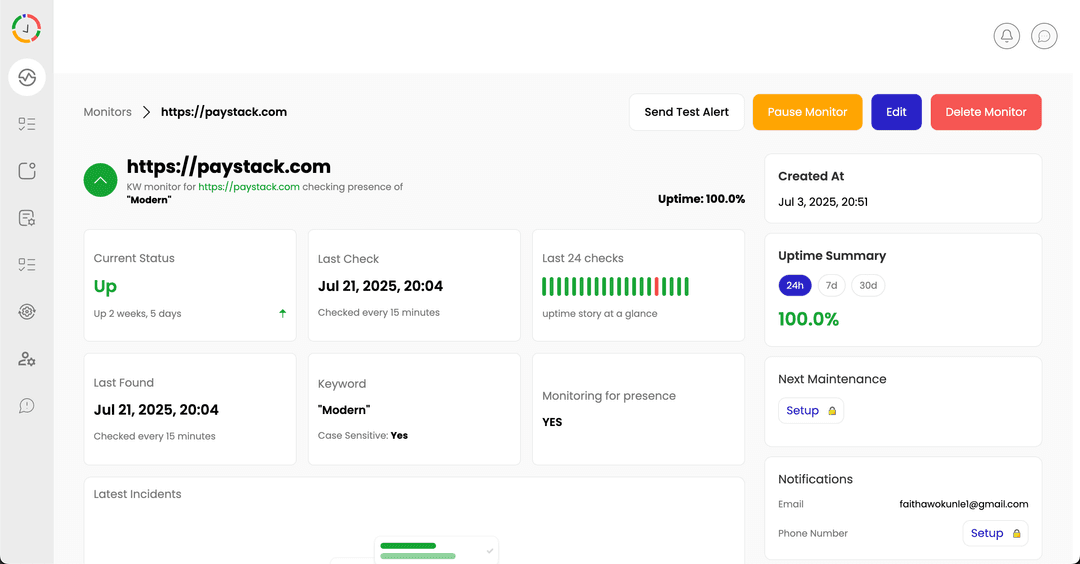Screen dimensions: 1080x564
Task: Click the notification email address
Action: (964, 504)
